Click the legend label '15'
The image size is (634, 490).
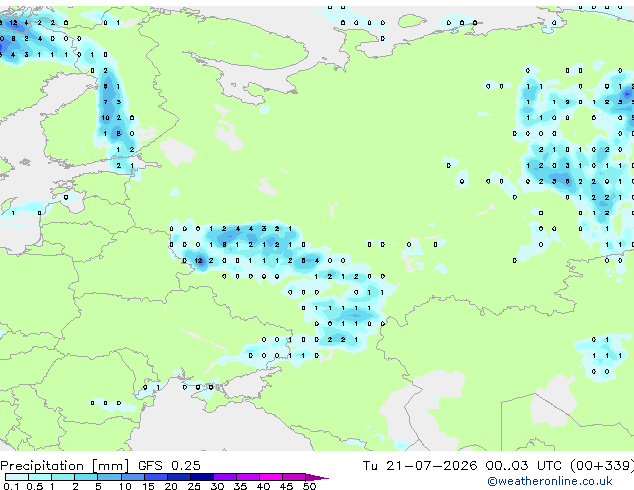(x=148, y=486)
